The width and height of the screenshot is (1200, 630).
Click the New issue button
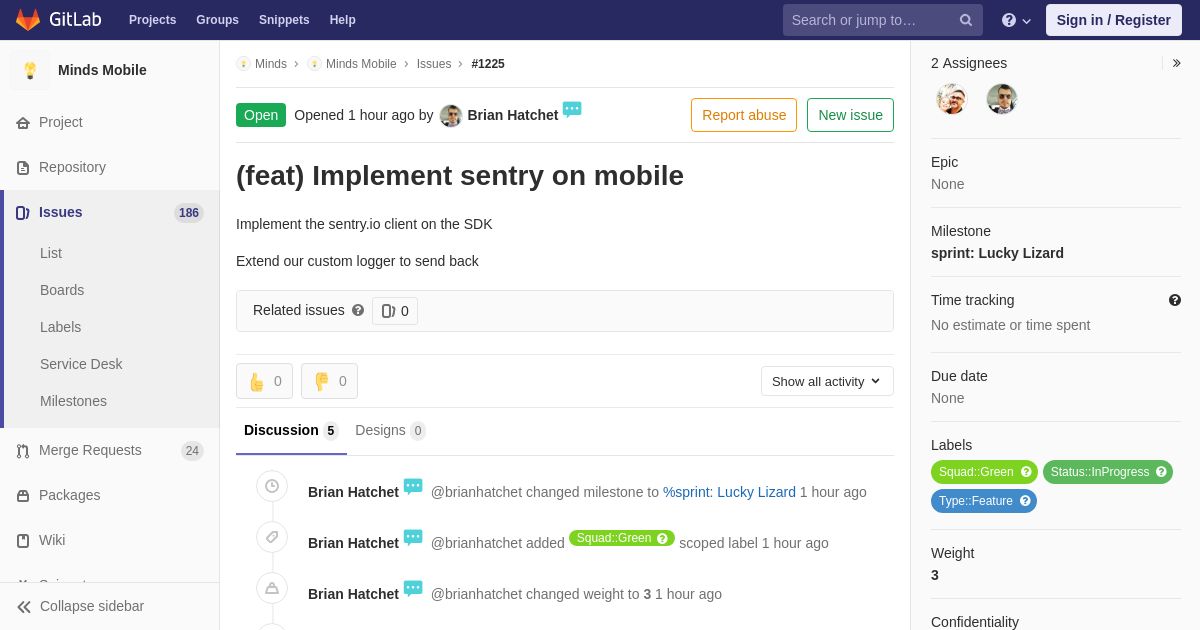pyautogui.click(x=850, y=115)
